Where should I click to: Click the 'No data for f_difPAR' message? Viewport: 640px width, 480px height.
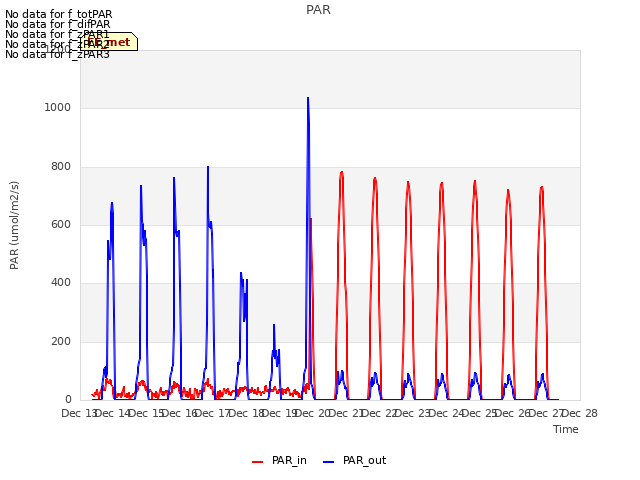click(58, 24)
